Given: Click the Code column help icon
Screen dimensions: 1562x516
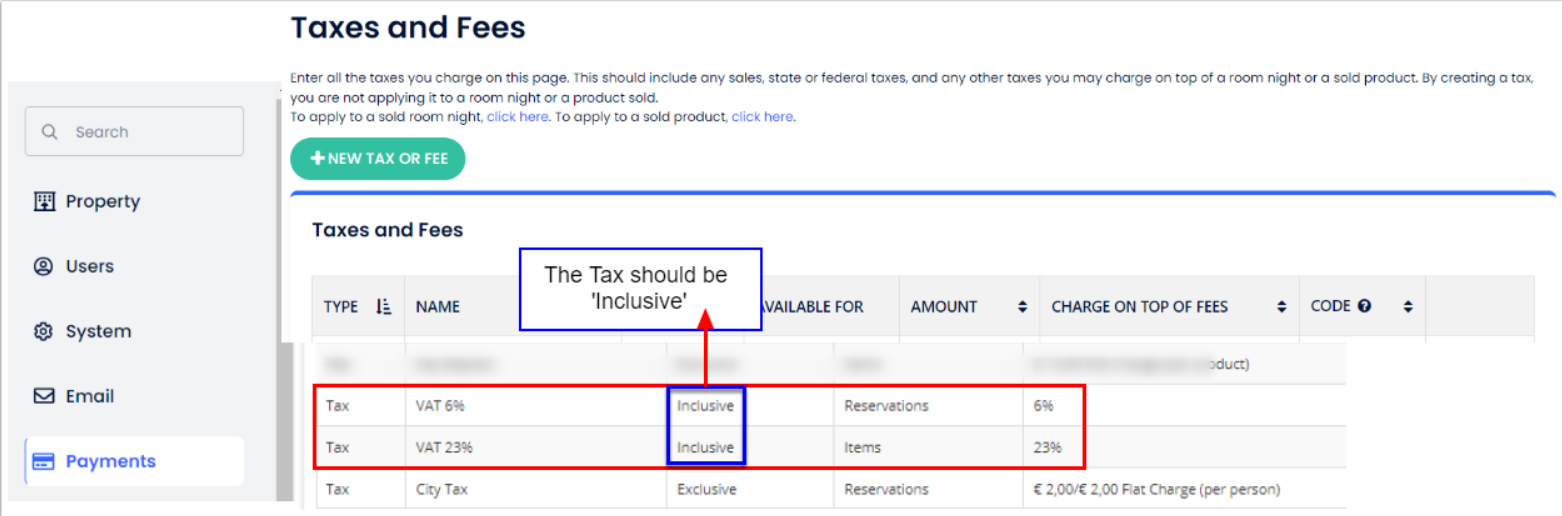Looking at the screenshot, I should click(1364, 307).
